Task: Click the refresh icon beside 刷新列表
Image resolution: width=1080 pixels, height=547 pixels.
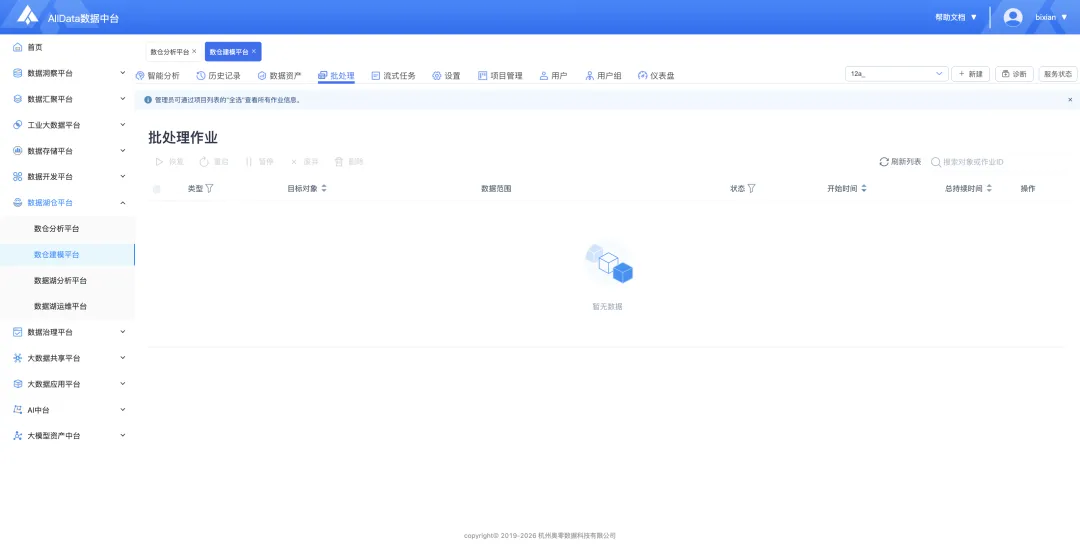Action: [884, 162]
